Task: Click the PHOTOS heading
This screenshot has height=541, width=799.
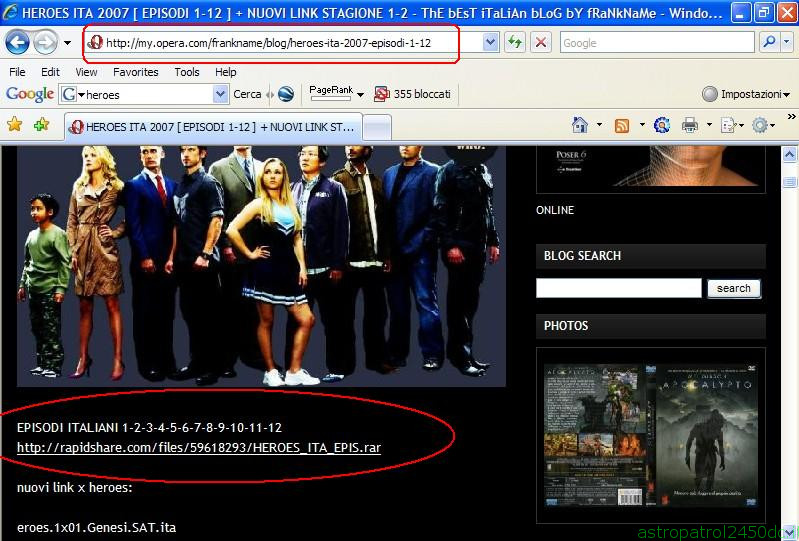Action: pyautogui.click(x=566, y=326)
